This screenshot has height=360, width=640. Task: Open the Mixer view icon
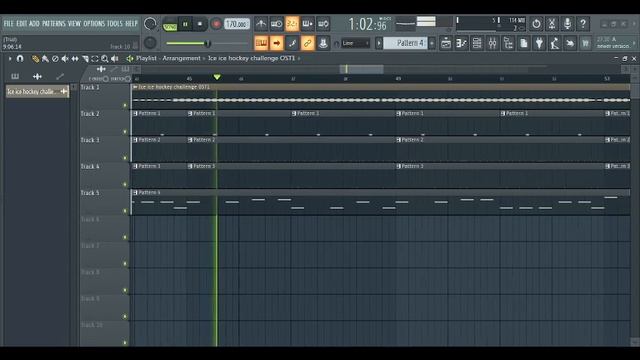click(x=492, y=43)
